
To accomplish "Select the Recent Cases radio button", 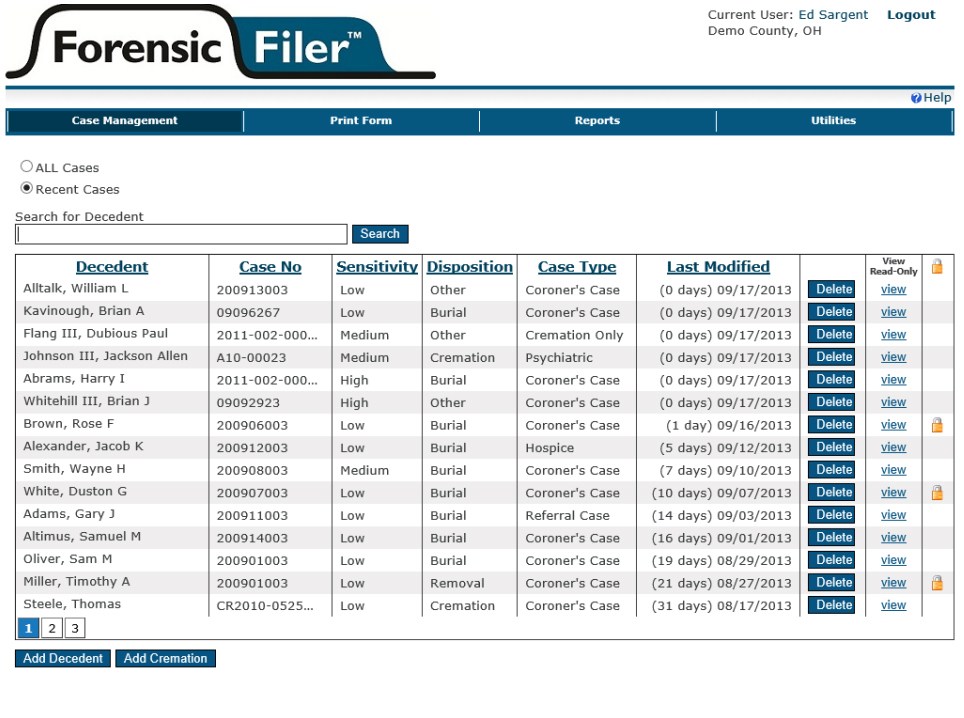I will coord(26,188).
